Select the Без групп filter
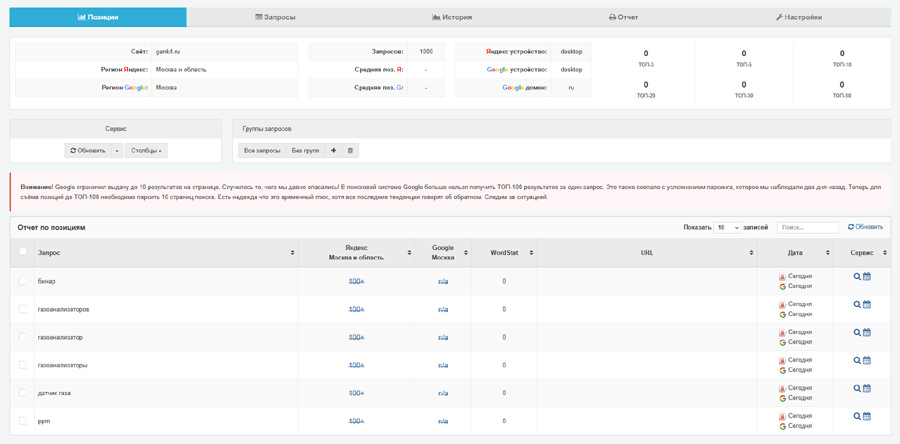 tap(305, 151)
